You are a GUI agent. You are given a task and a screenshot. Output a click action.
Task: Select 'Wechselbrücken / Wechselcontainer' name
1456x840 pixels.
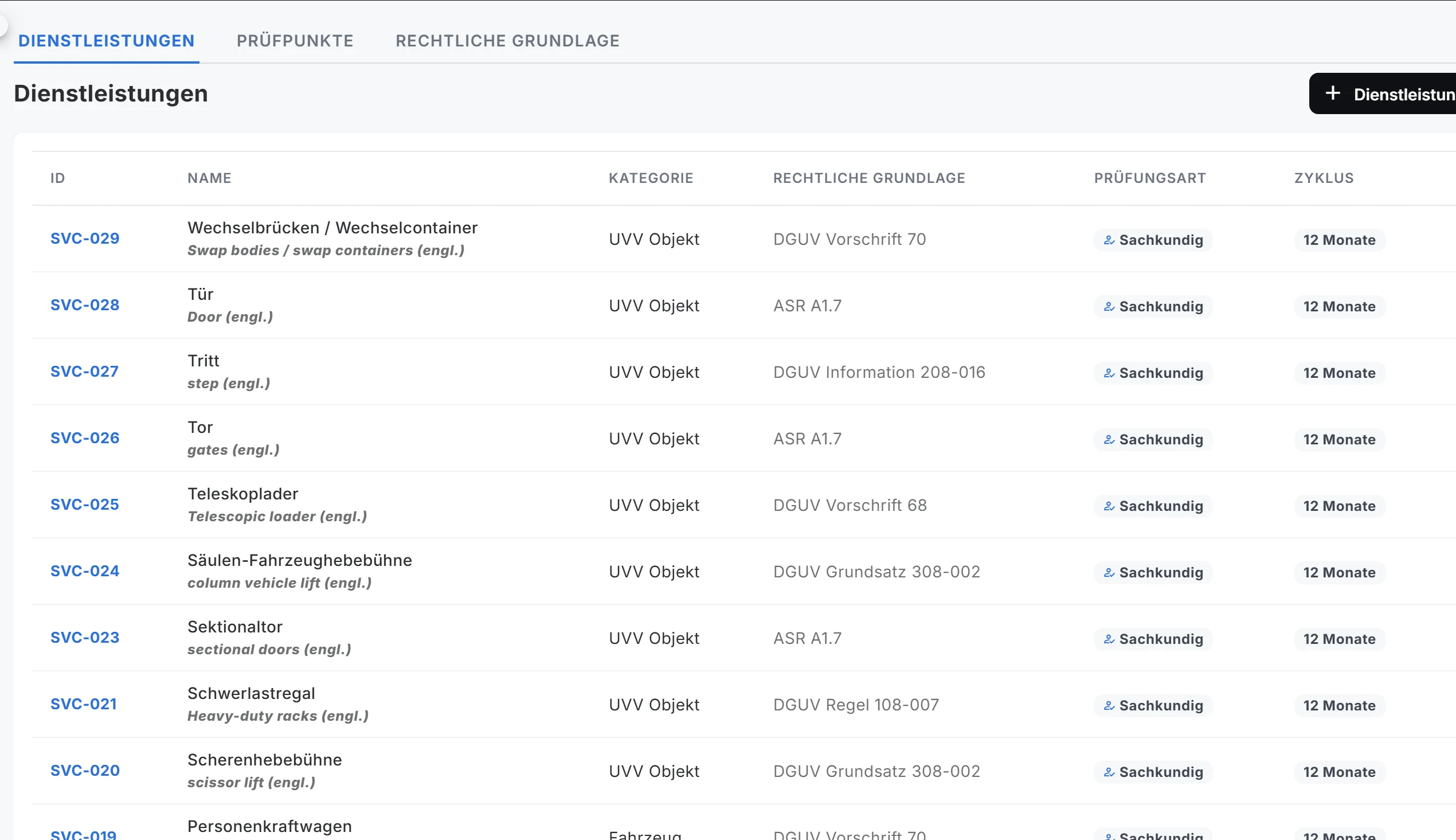click(332, 228)
